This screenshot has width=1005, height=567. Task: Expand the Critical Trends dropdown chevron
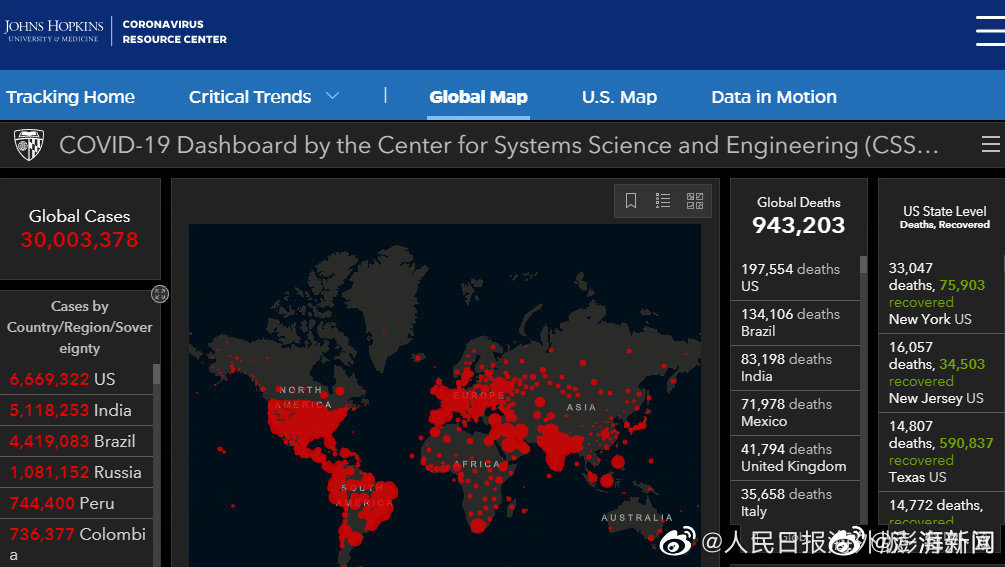(x=332, y=96)
